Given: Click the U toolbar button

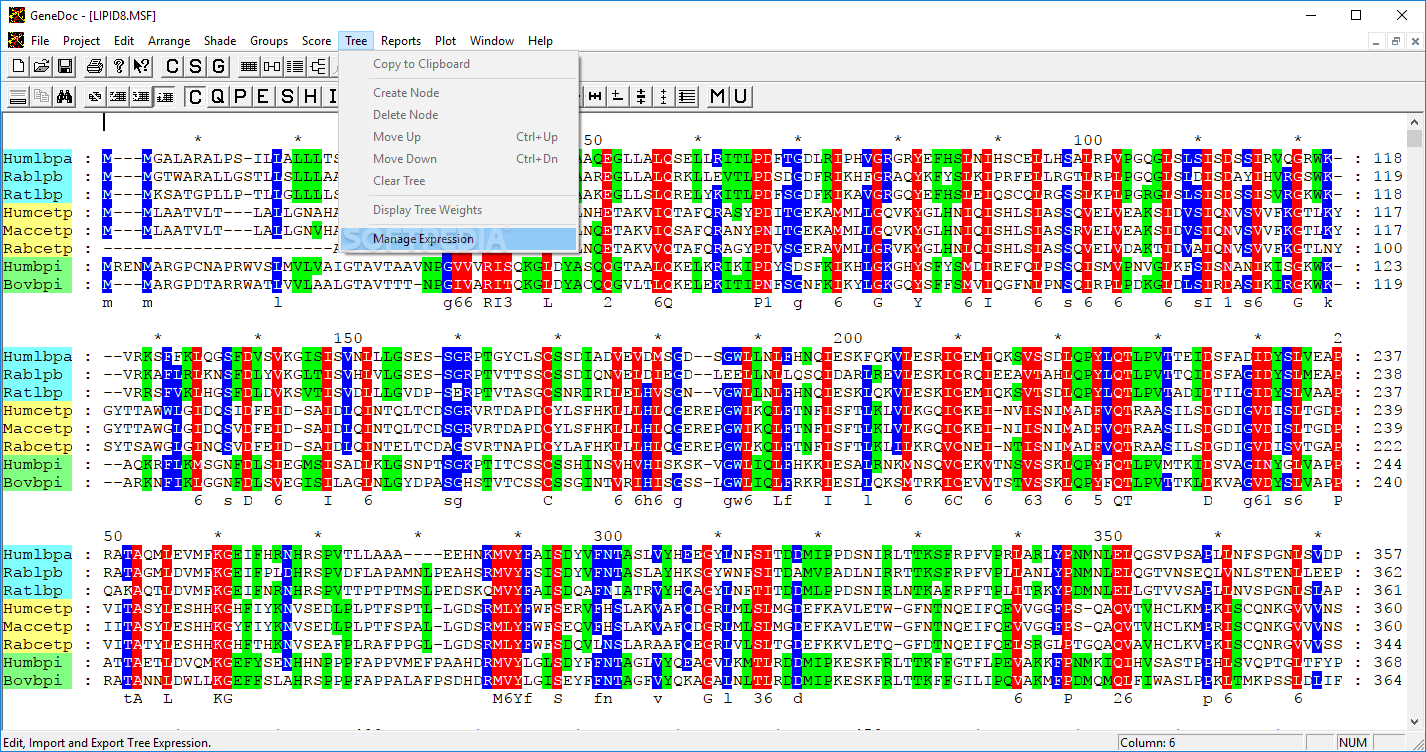Looking at the screenshot, I should click(741, 96).
